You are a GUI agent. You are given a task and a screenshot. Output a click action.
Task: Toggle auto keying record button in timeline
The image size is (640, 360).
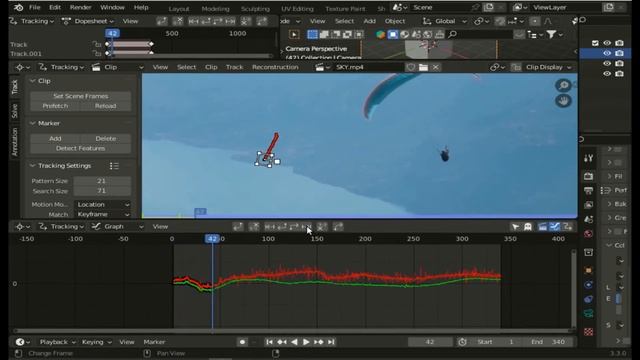coord(242,342)
